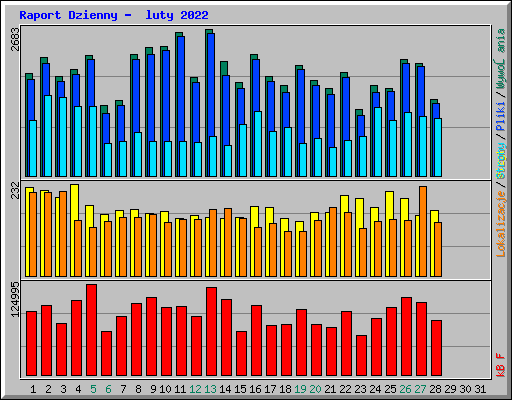The height and width of the screenshot is (400, 512).
Task: Click the 232 y-axis value label
Action: [15, 190]
